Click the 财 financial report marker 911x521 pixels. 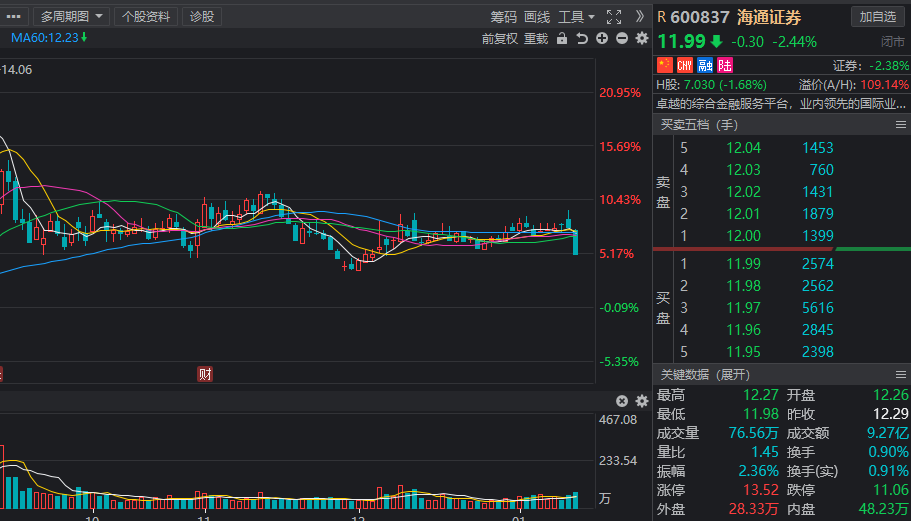click(x=205, y=374)
